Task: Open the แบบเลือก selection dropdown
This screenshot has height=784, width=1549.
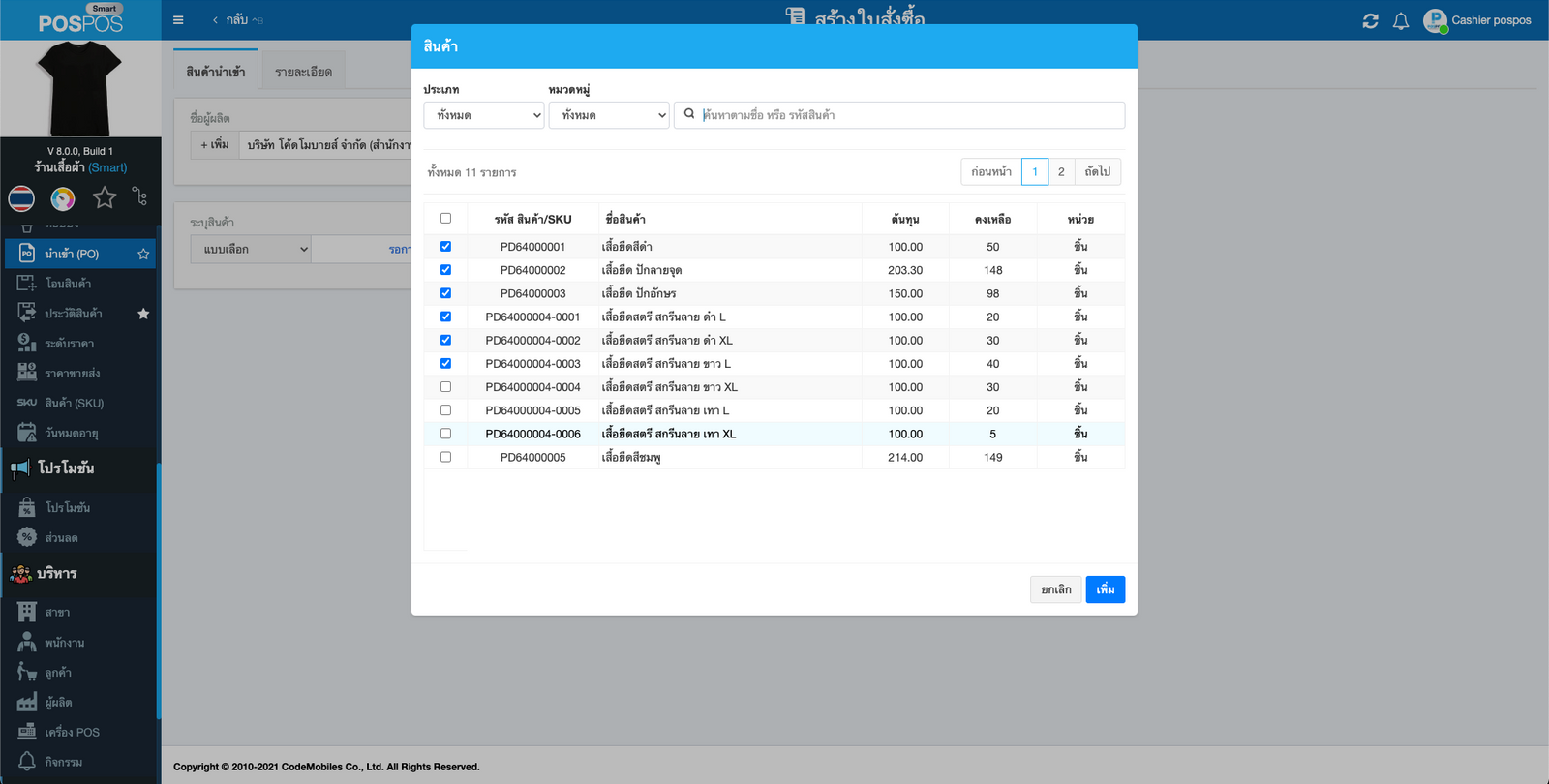Action: point(250,250)
